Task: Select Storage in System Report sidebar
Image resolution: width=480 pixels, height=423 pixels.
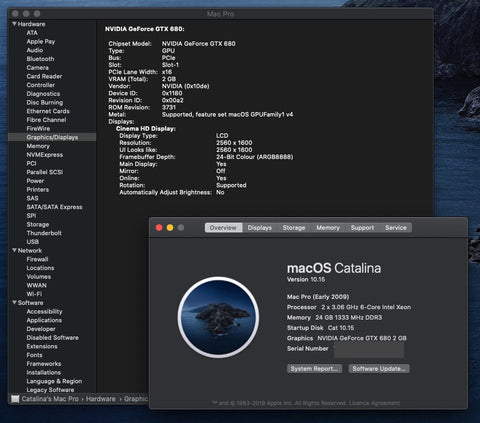Action: click(x=38, y=224)
